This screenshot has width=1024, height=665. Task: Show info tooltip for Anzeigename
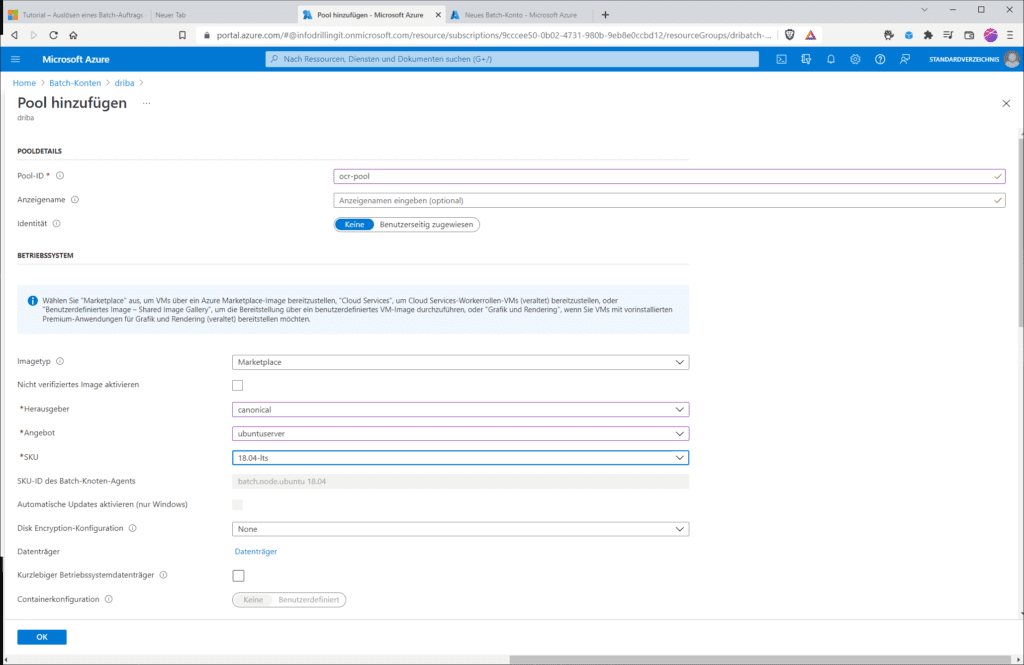coord(75,200)
